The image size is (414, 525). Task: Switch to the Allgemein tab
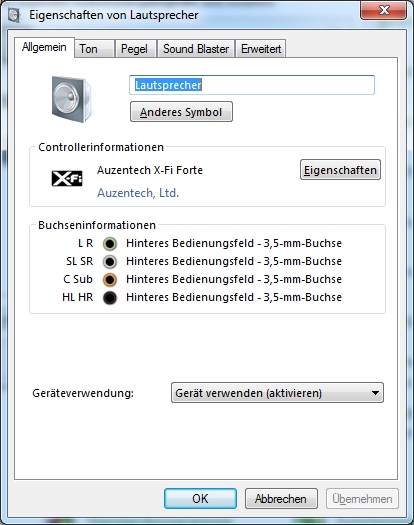point(44,47)
